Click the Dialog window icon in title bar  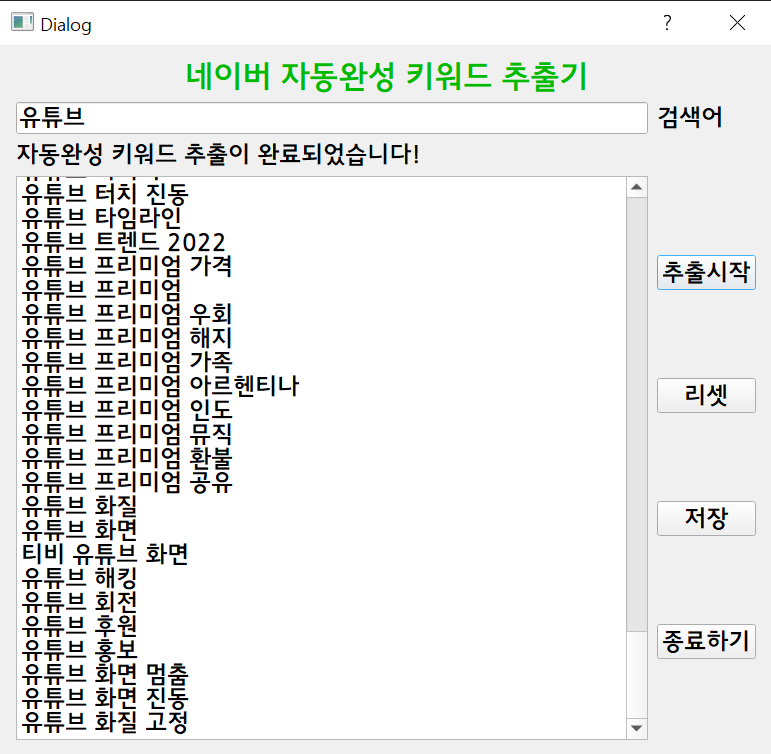(22, 23)
